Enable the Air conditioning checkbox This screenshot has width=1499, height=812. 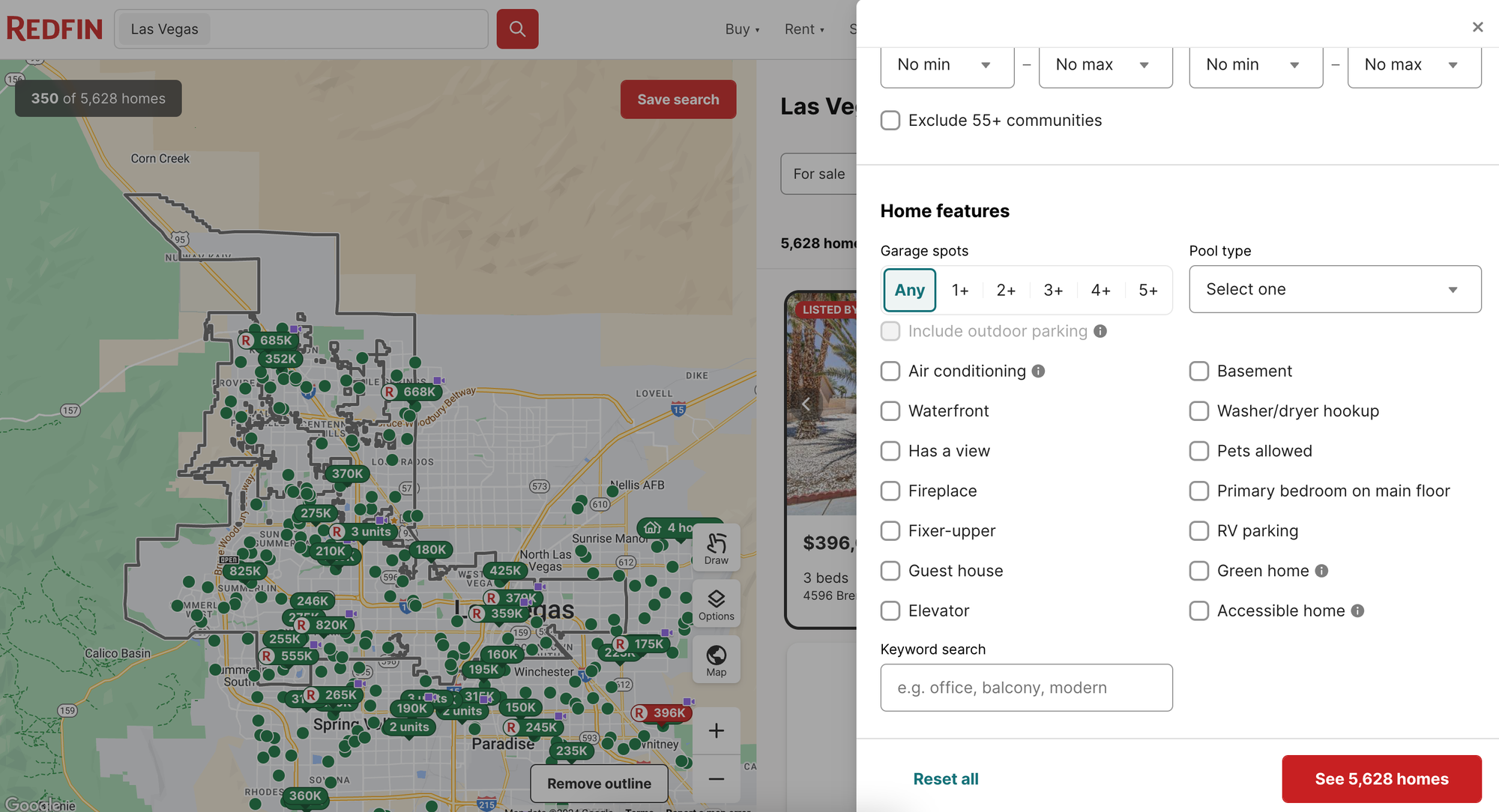coord(890,371)
